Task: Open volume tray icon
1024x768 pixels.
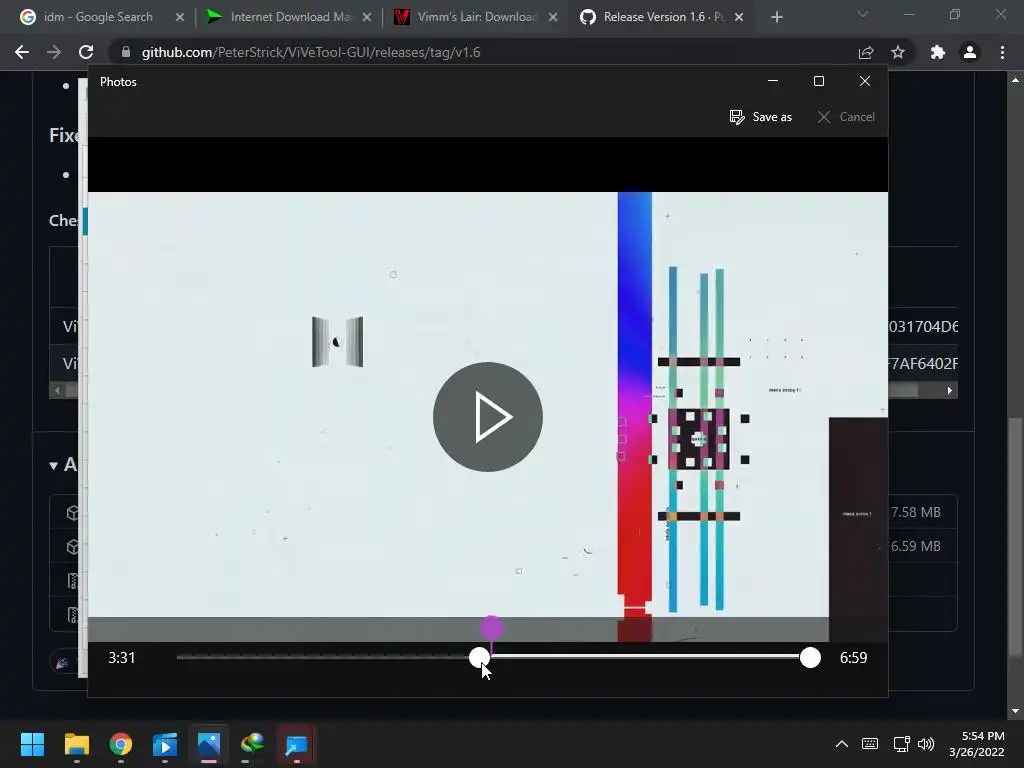Action: coord(925,744)
